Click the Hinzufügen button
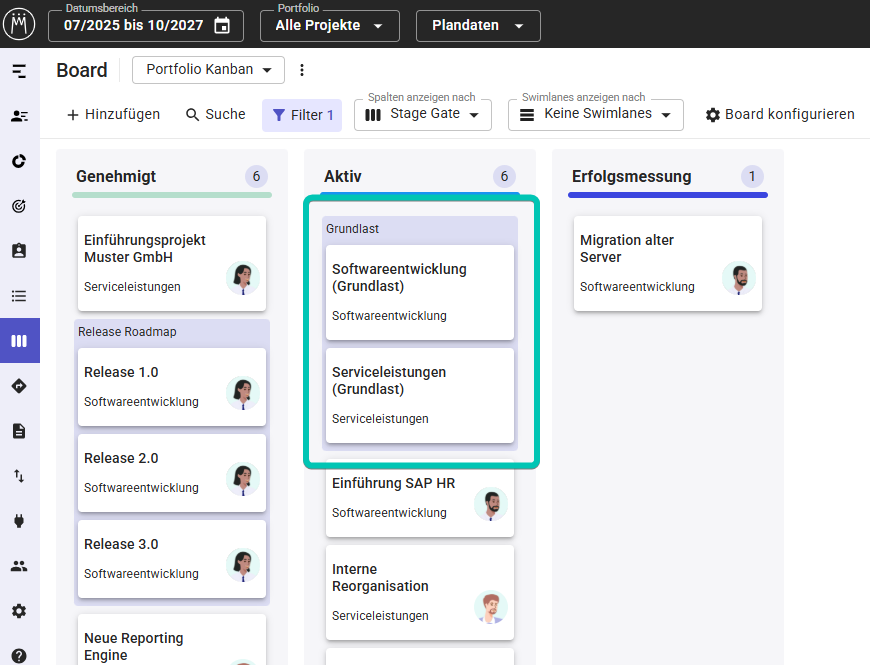This screenshot has width=870, height=665. click(x=113, y=115)
